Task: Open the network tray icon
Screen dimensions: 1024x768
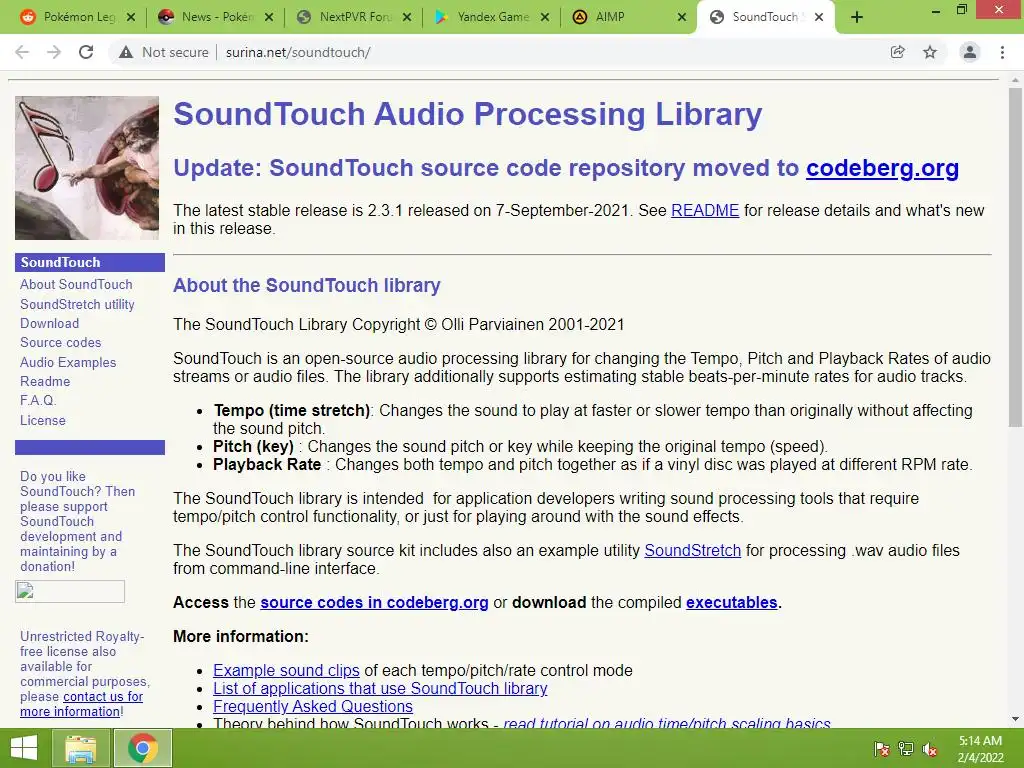Action: (906, 749)
